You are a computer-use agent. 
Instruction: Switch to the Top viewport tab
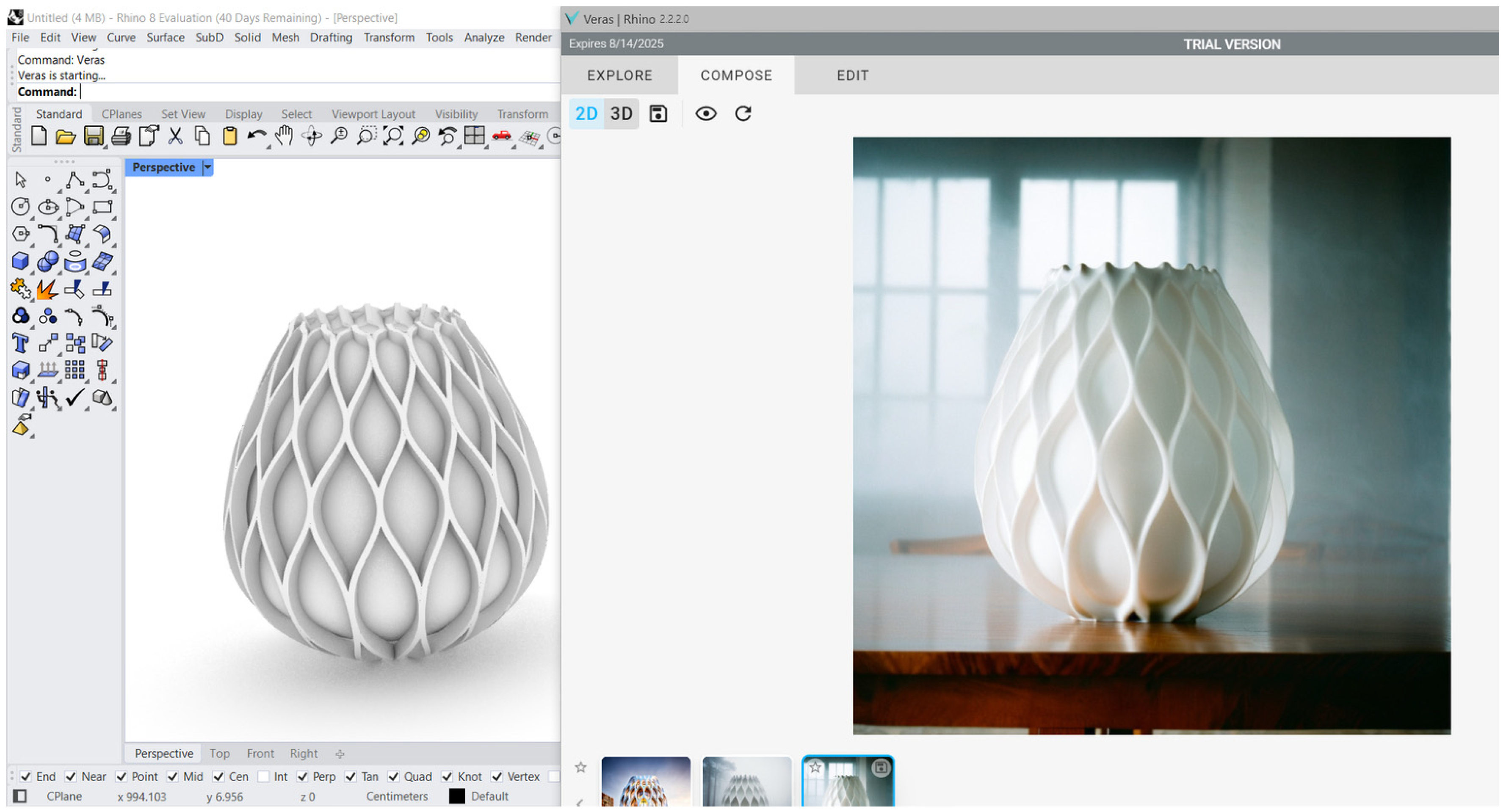coord(219,754)
